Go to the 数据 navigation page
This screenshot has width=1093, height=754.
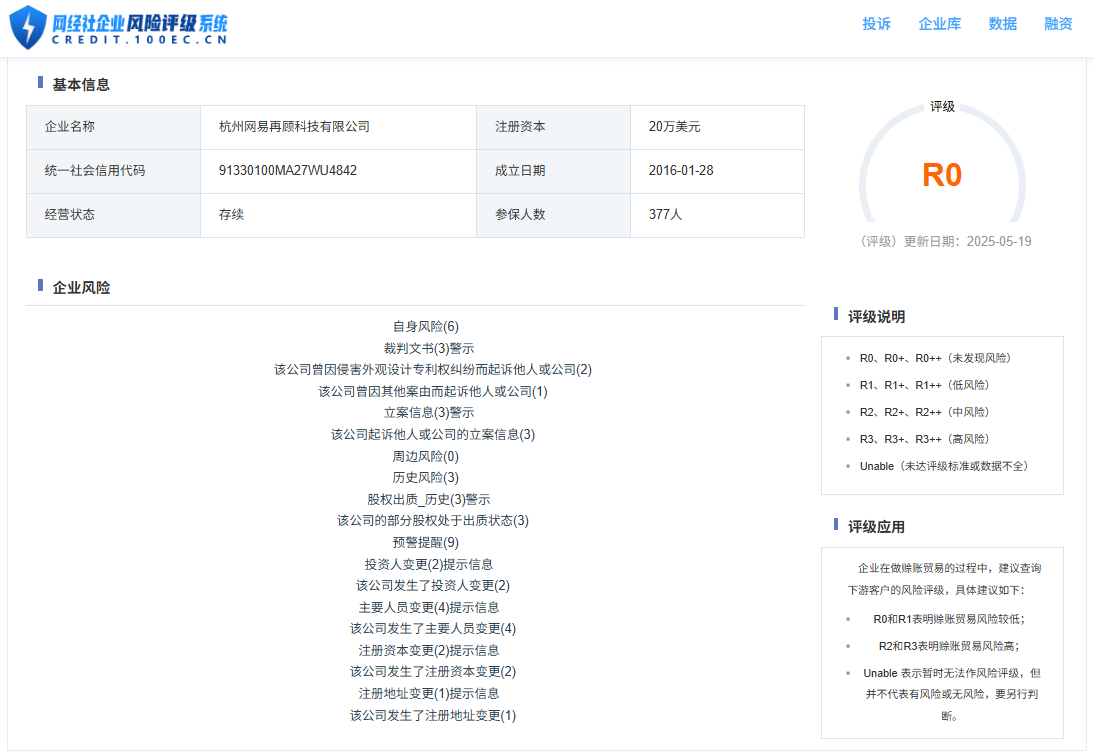pyautogui.click(x=1002, y=24)
